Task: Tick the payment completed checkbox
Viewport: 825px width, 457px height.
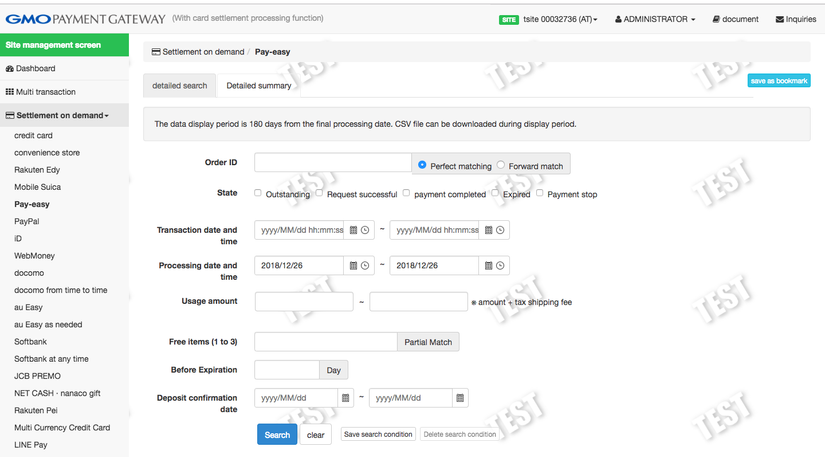Action: [406, 193]
